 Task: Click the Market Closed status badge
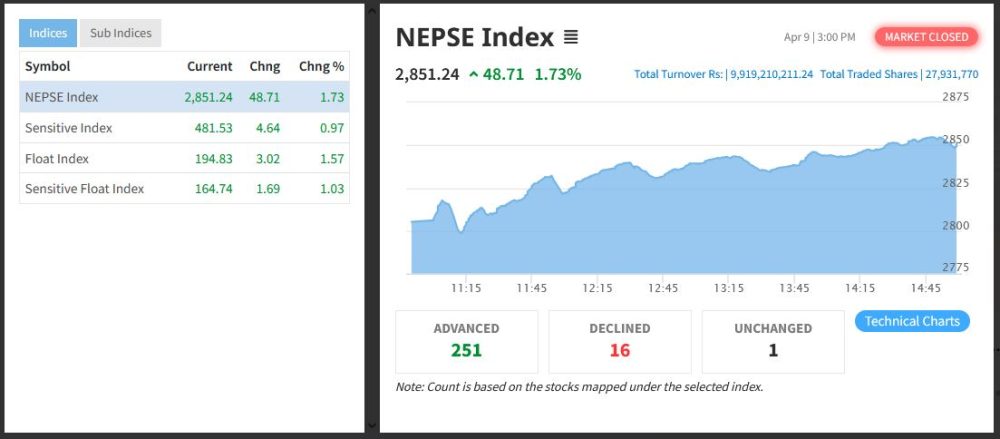click(927, 37)
